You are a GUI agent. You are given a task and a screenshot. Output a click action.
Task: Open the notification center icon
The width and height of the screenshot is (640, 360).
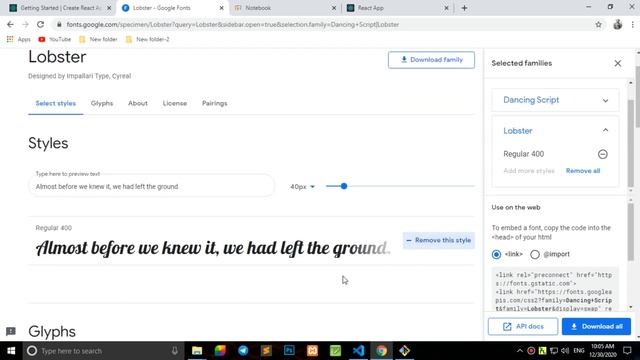click(627, 351)
